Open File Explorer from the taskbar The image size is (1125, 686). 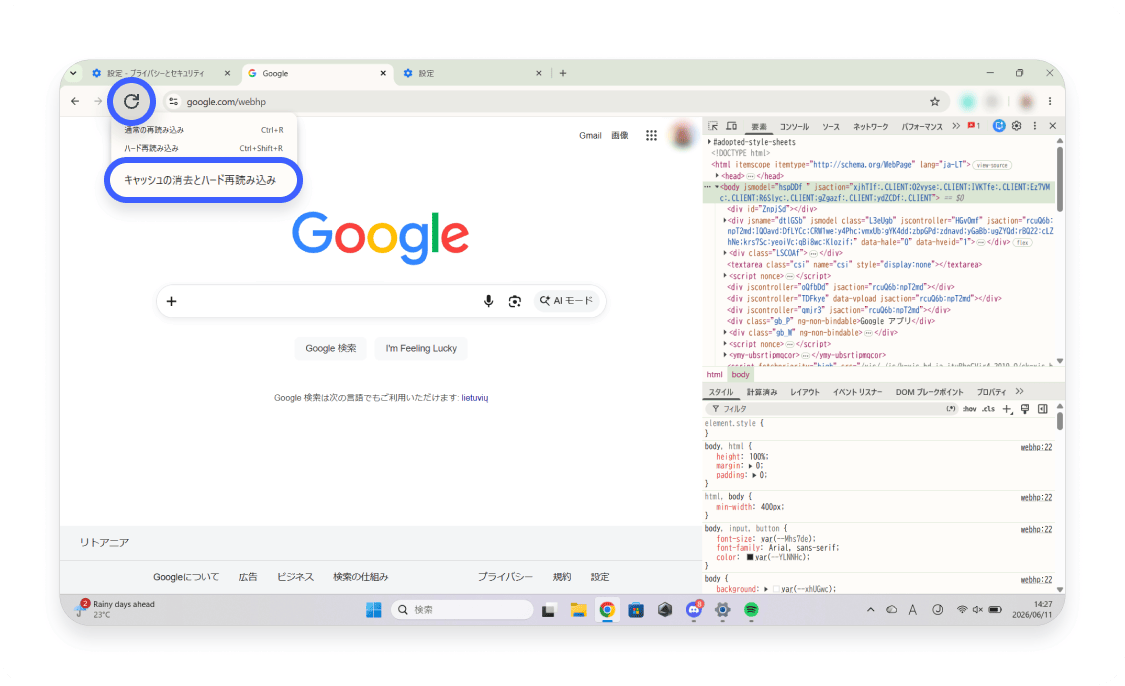pos(578,610)
